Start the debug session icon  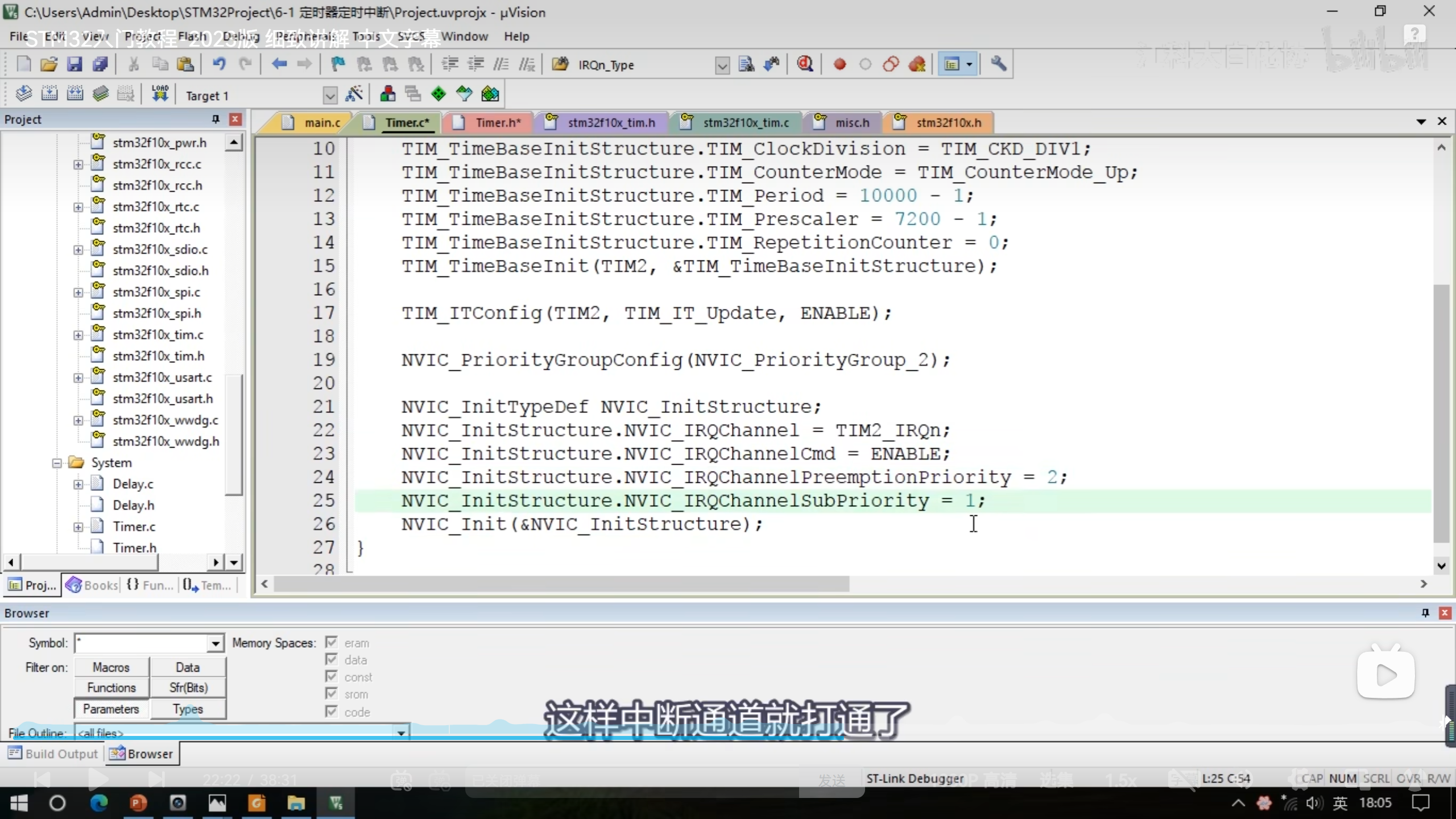tap(805, 64)
